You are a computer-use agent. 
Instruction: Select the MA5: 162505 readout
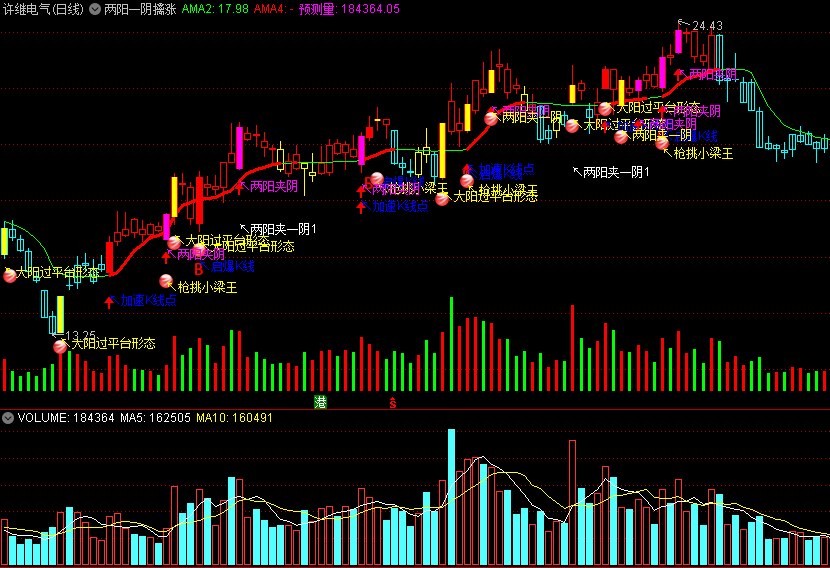pyautogui.click(x=155, y=418)
